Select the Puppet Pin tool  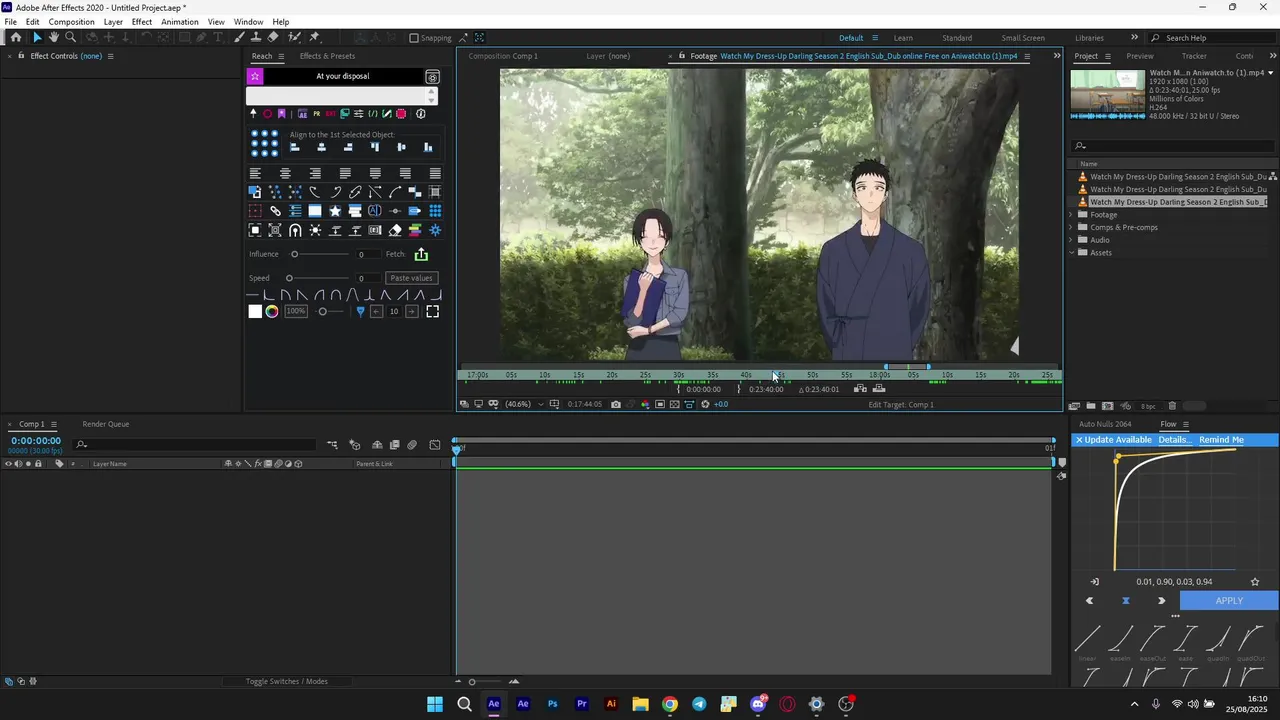[315, 37]
